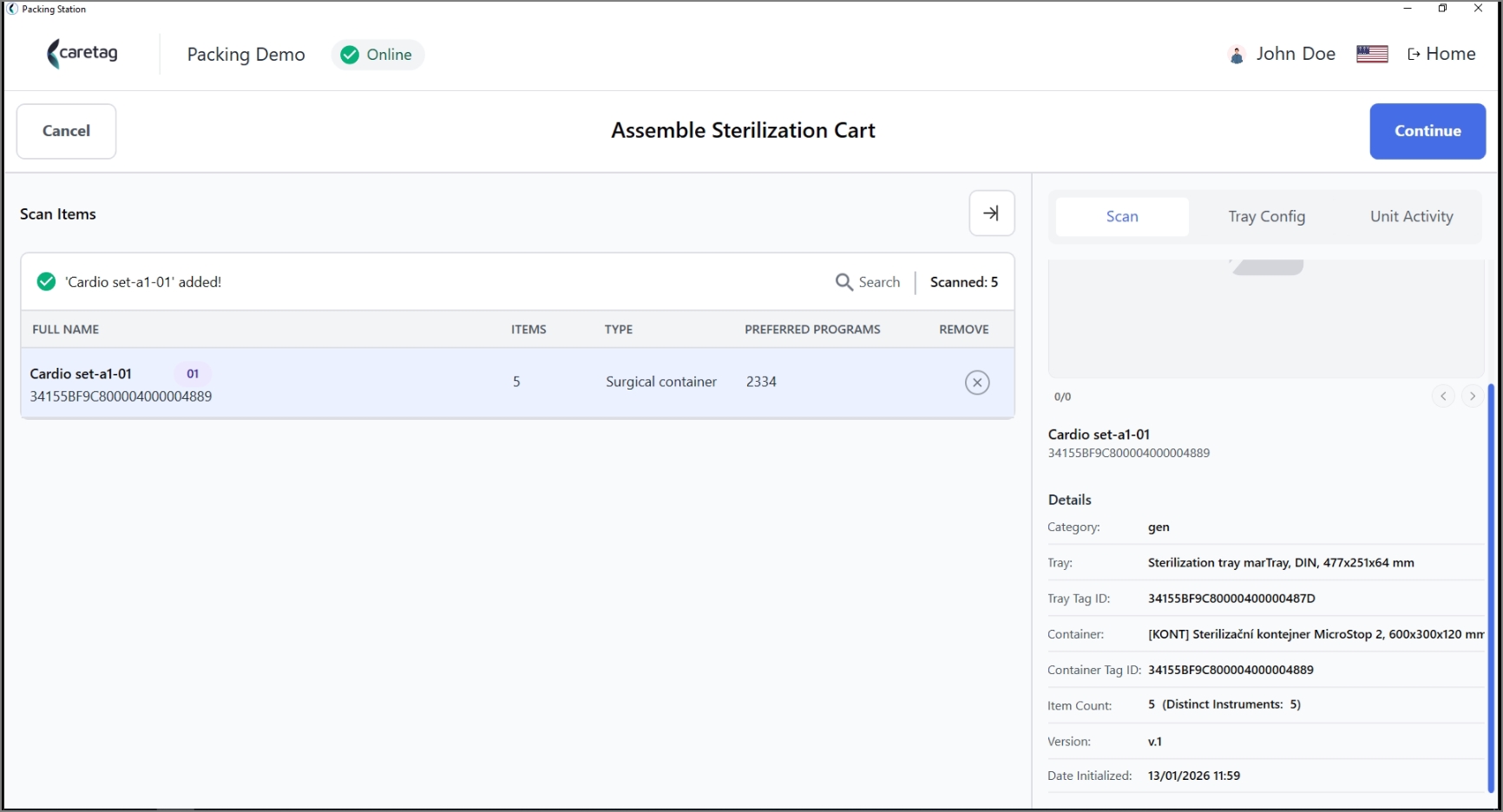Screen dimensions: 1503x812
Task: Switch to the Unit Activity tab
Action: point(1411,217)
